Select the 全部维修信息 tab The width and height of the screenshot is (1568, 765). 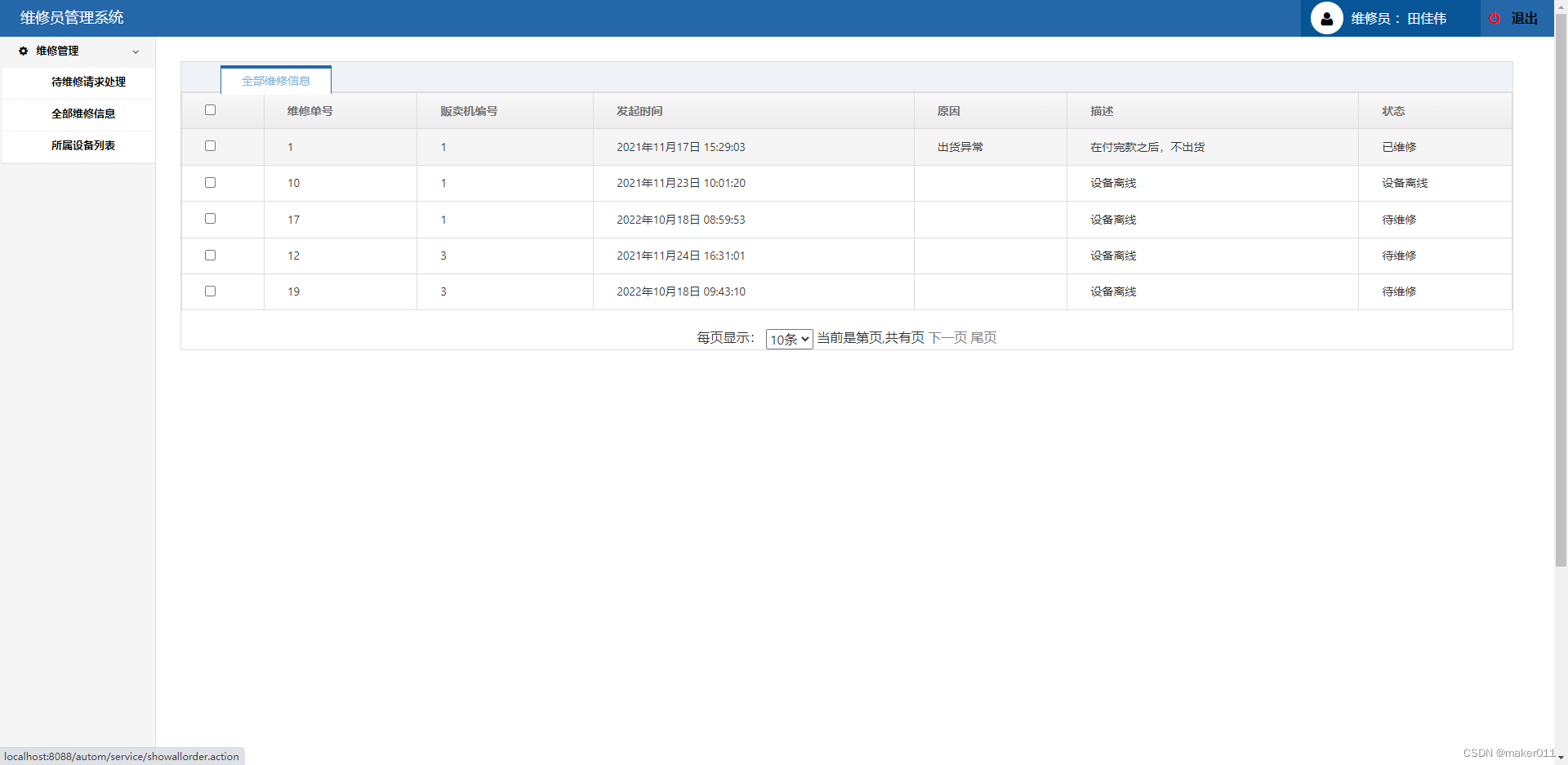pyautogui.click(x=276, y=80)
